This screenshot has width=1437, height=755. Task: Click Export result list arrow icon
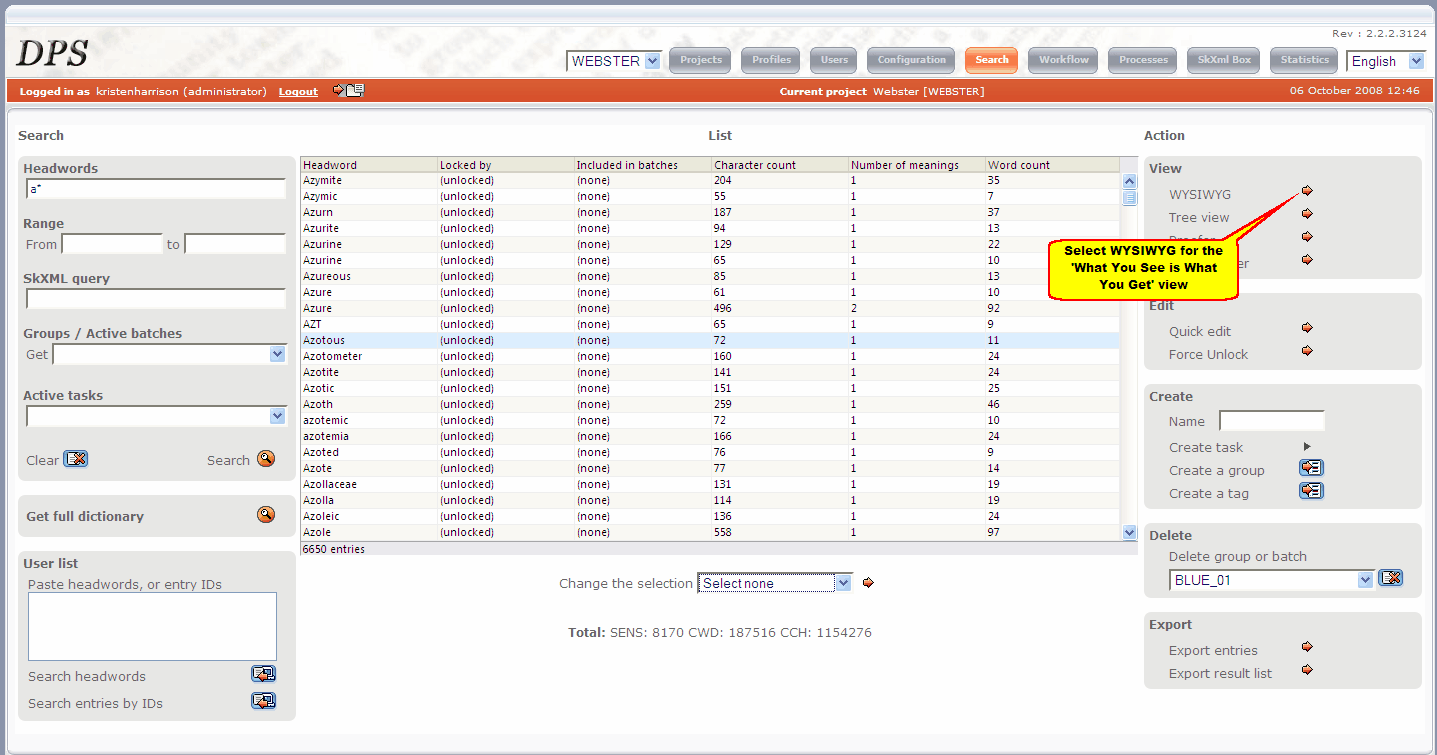(x=1307, y=670)
